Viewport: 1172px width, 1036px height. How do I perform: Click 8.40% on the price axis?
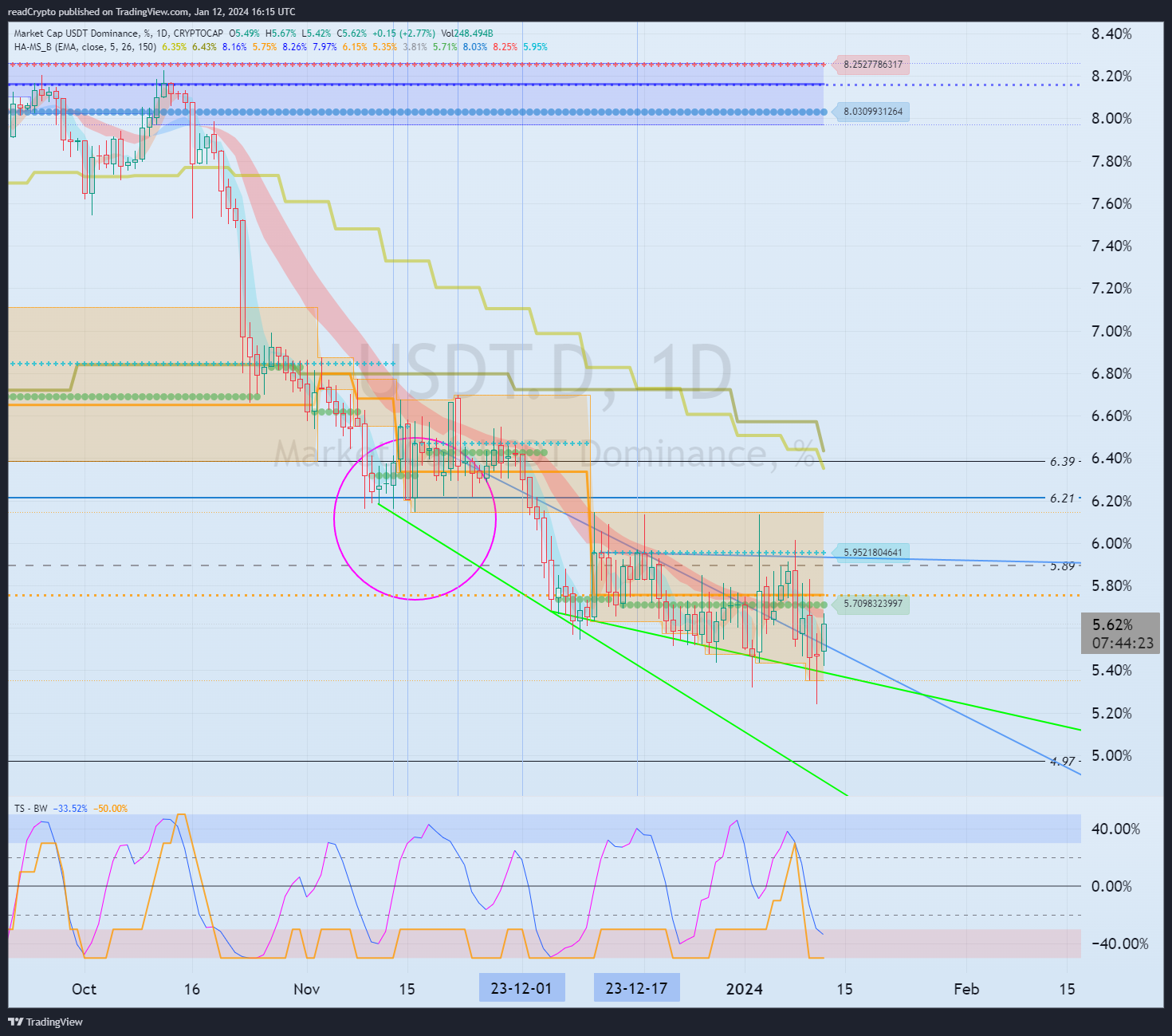pos(1111,33)
